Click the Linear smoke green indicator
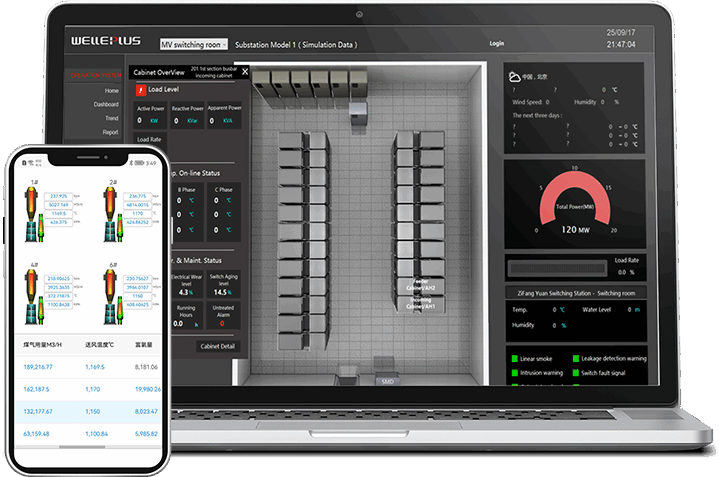The height and width of the screenshot is (477, 719). click(x=514, y=358)
